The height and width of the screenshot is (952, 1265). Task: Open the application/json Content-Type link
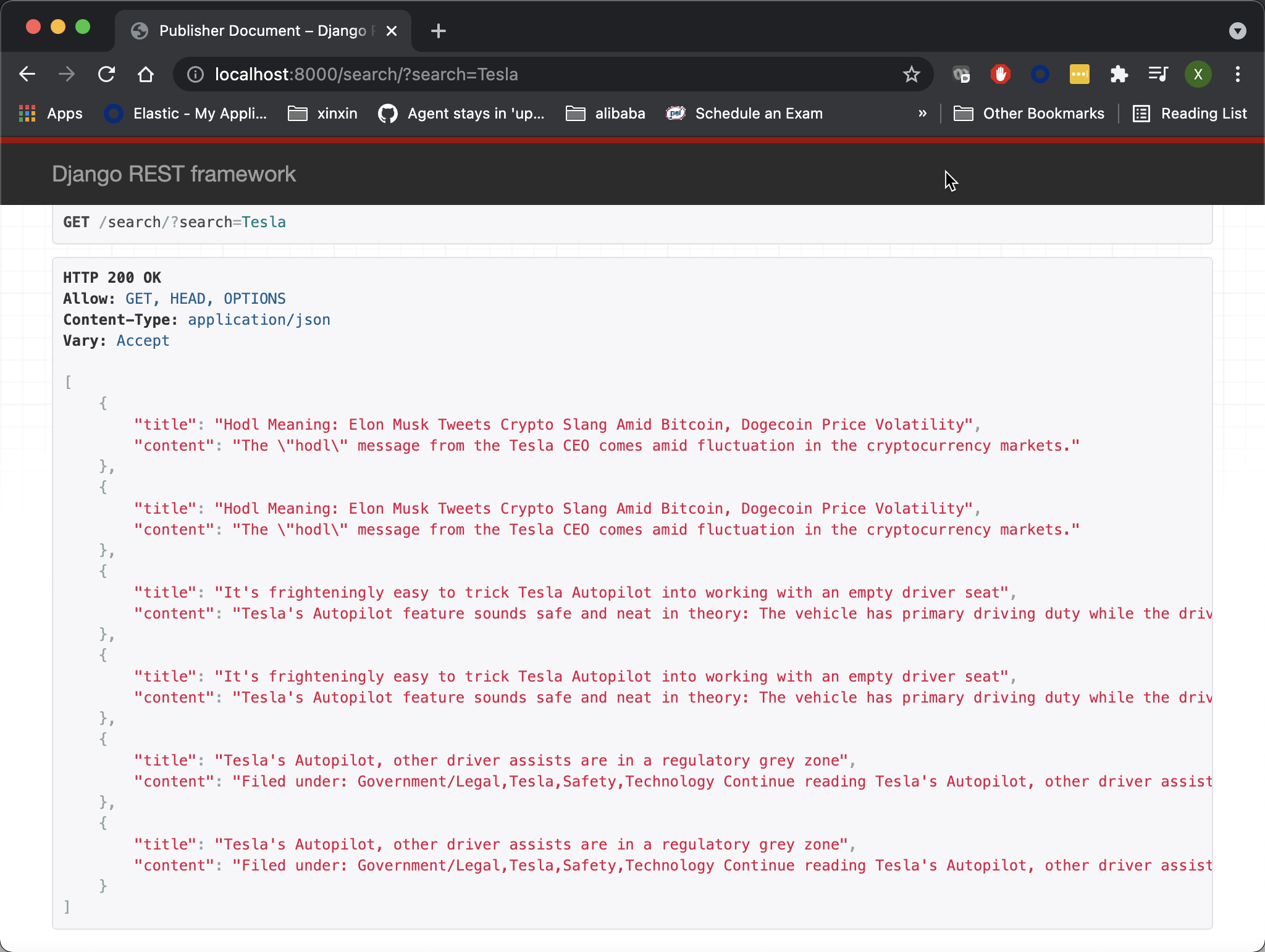258,319
